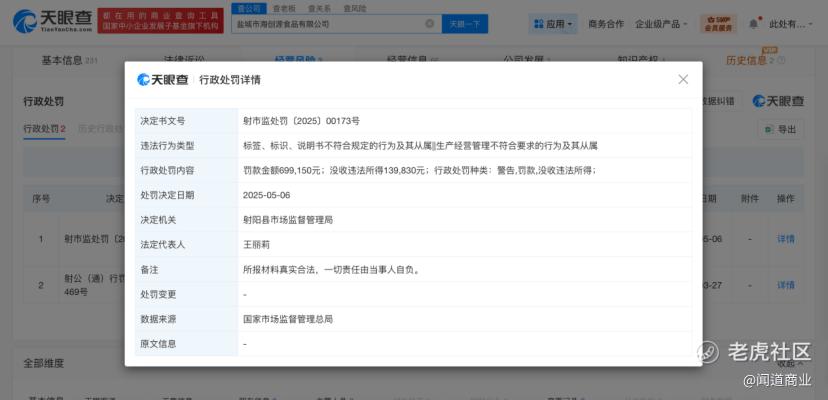Click the 数据来源 label cell
The image size is (828, 400).
point(186,319)
